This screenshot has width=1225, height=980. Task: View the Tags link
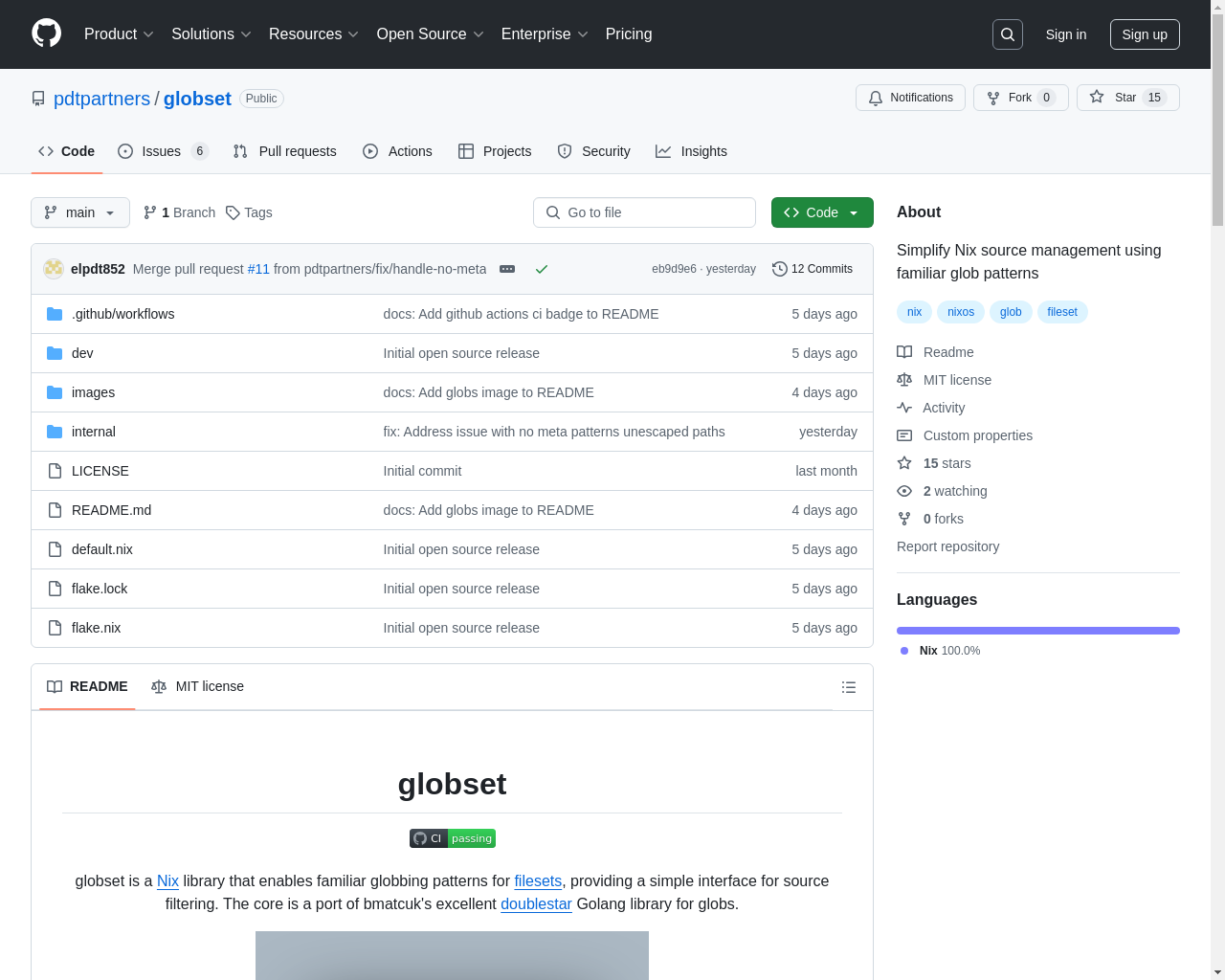[x=249, y=212]
